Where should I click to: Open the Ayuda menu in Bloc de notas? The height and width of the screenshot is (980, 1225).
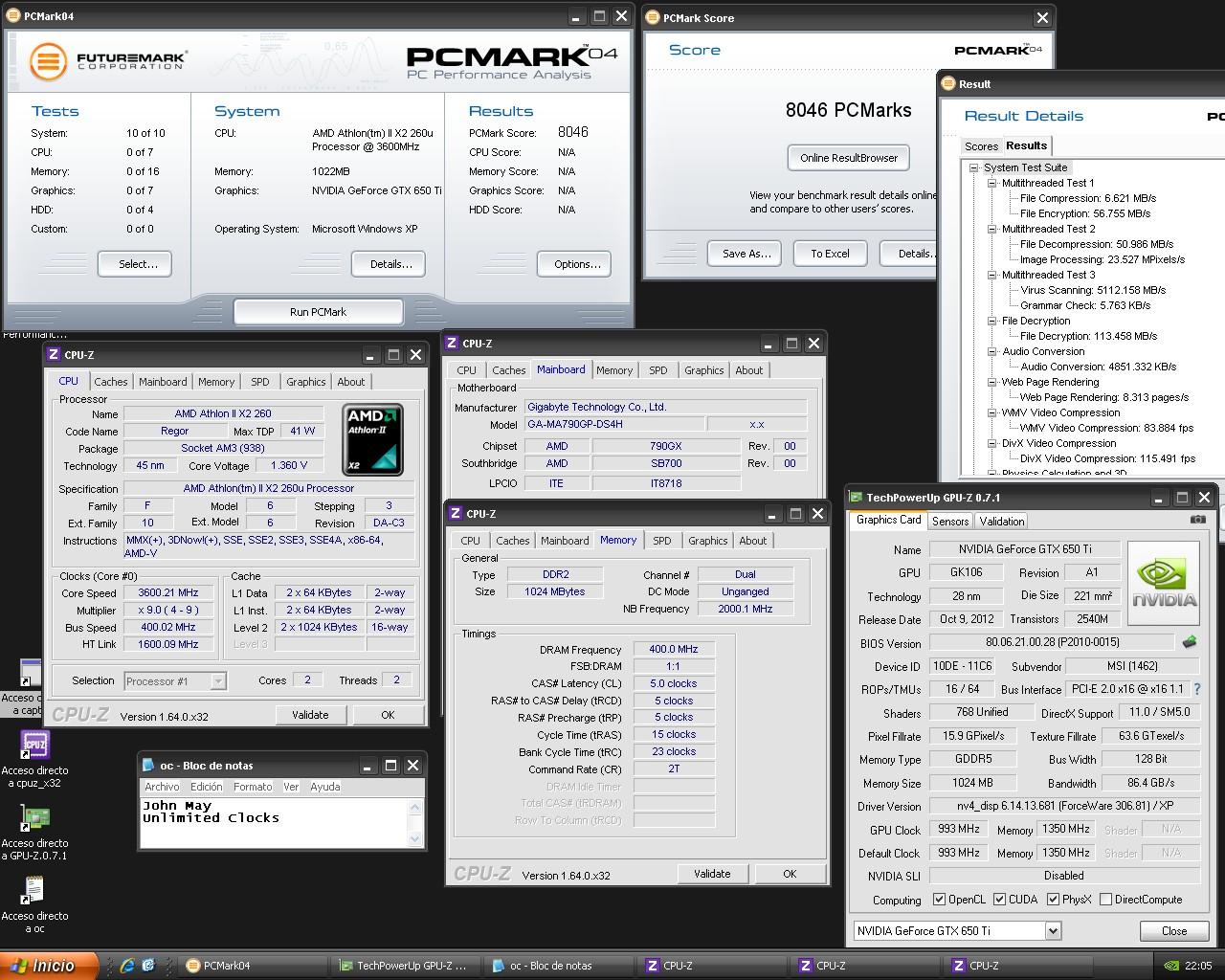coord(325,787)
